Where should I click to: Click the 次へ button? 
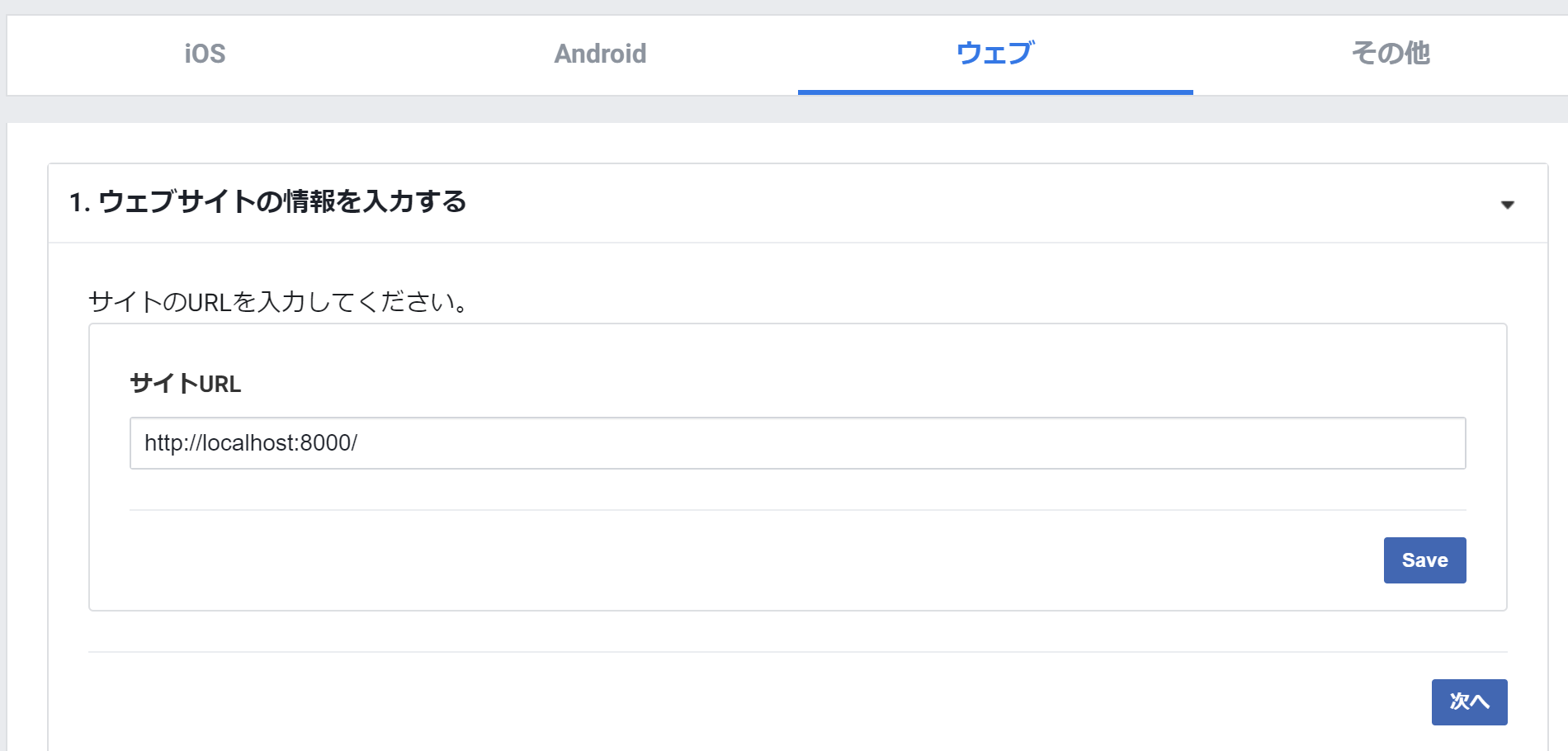1469,701
